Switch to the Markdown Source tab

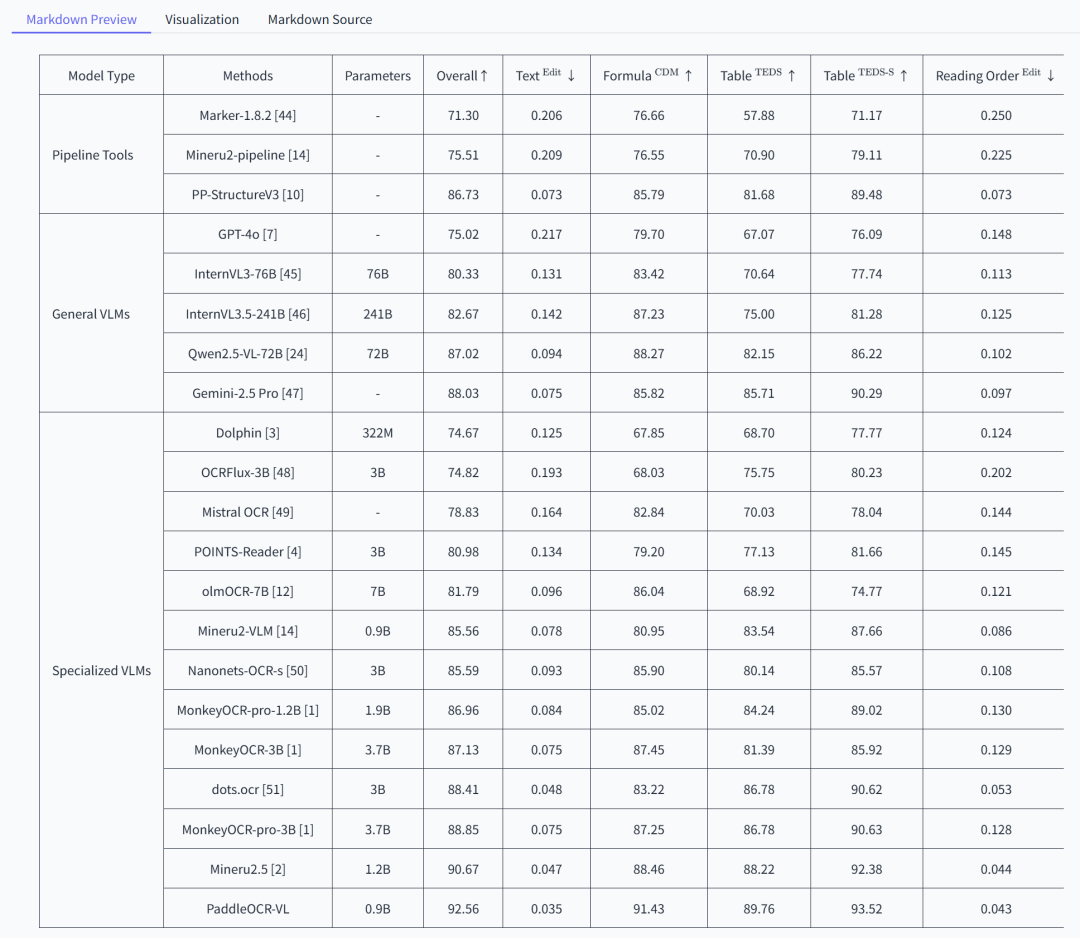320,19
